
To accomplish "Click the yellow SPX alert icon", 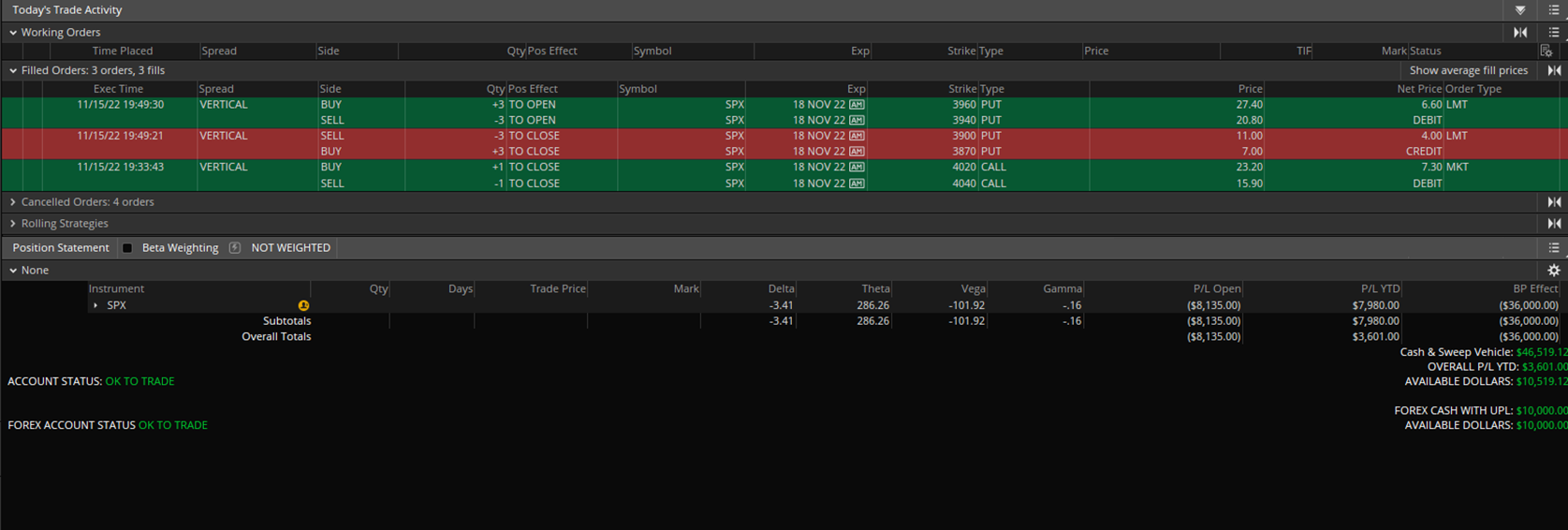I will 303,305.
